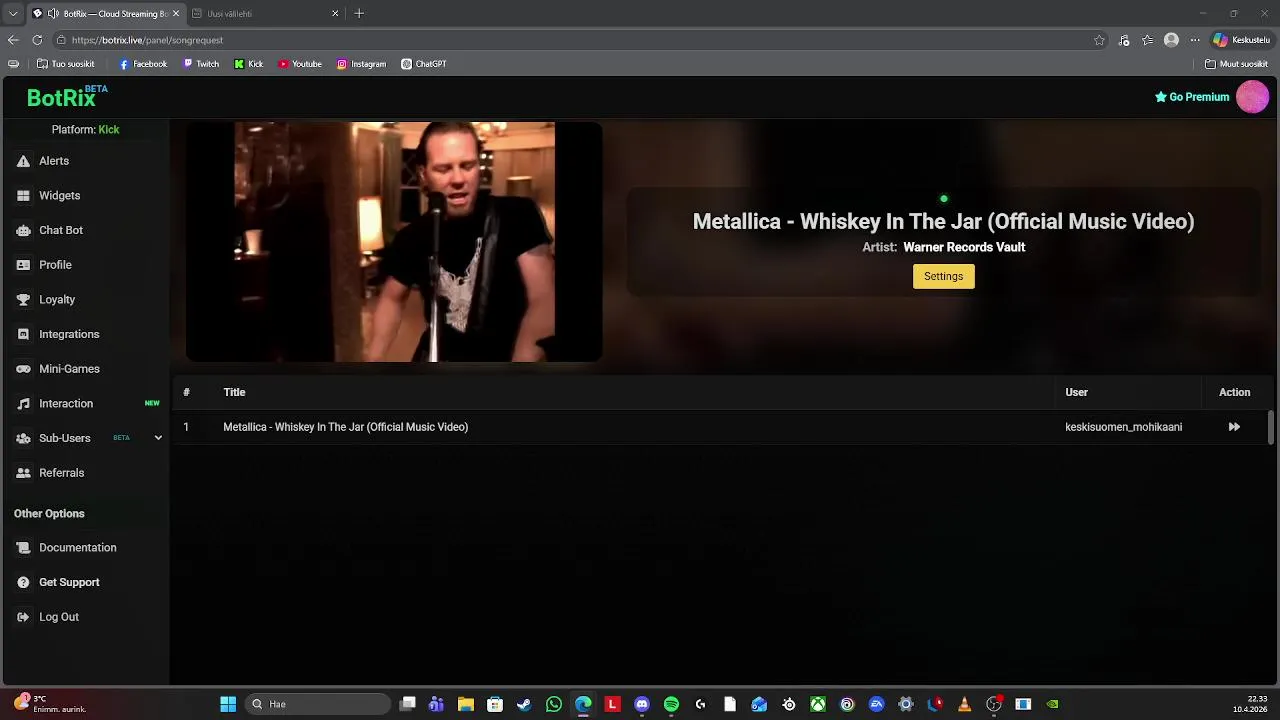Open WhatsApp from the taskbar
This screenshot has height=720, width=1280.
pyautogui.click(x=553, y=704)
